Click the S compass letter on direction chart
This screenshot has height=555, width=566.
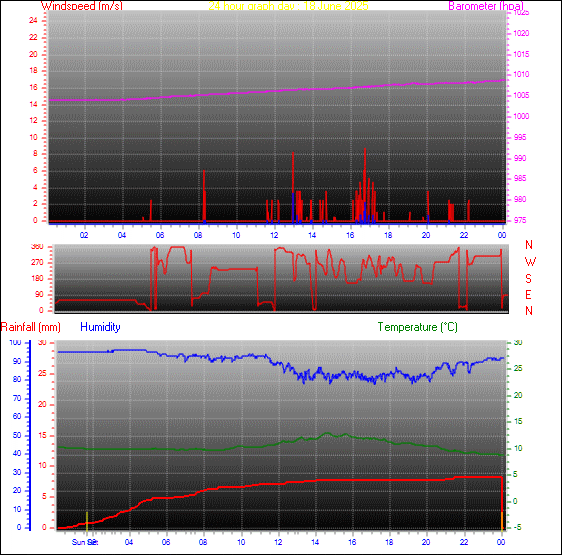coord(528,279)
